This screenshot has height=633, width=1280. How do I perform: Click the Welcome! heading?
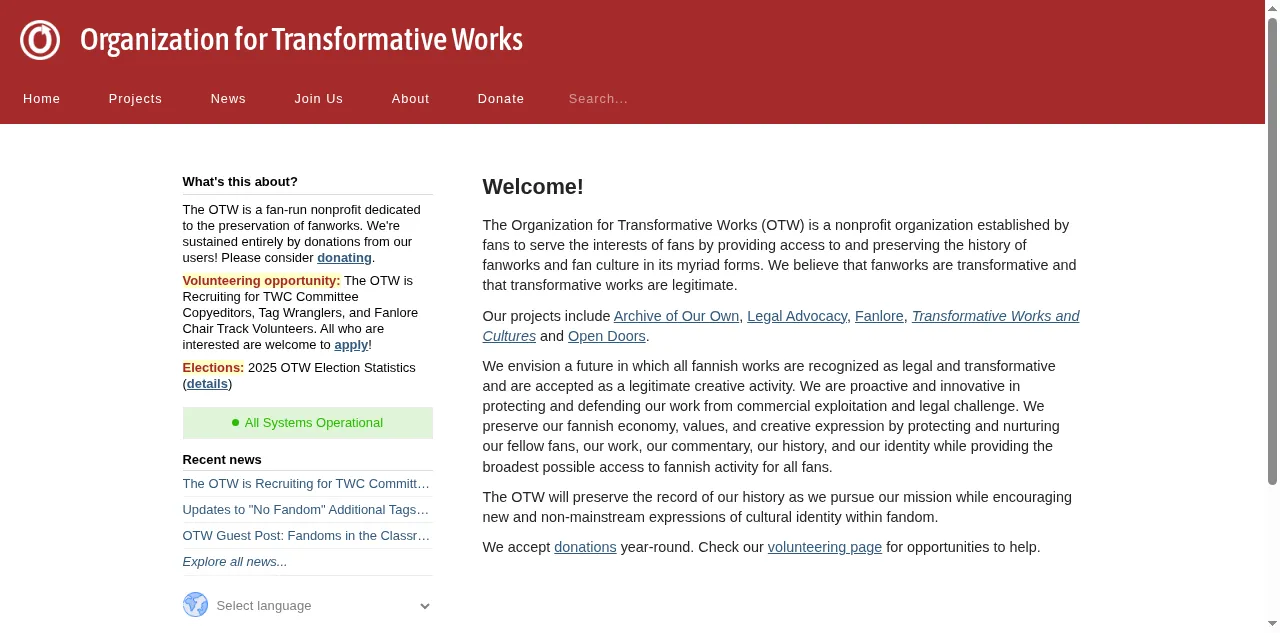click(533, 187)
